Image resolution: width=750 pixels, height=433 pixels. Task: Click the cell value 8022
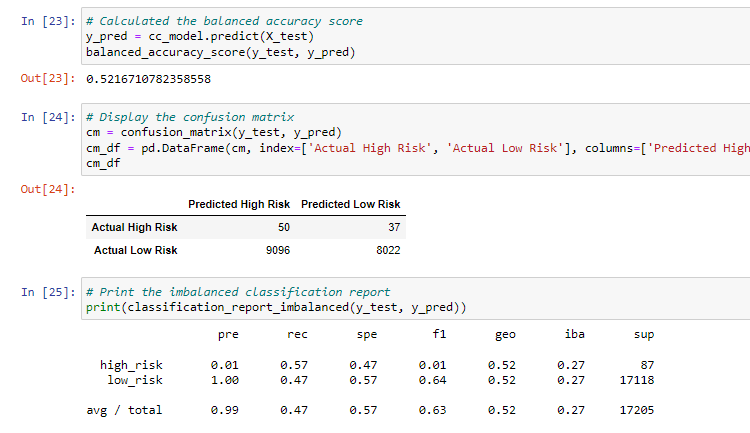coord(388,250)
